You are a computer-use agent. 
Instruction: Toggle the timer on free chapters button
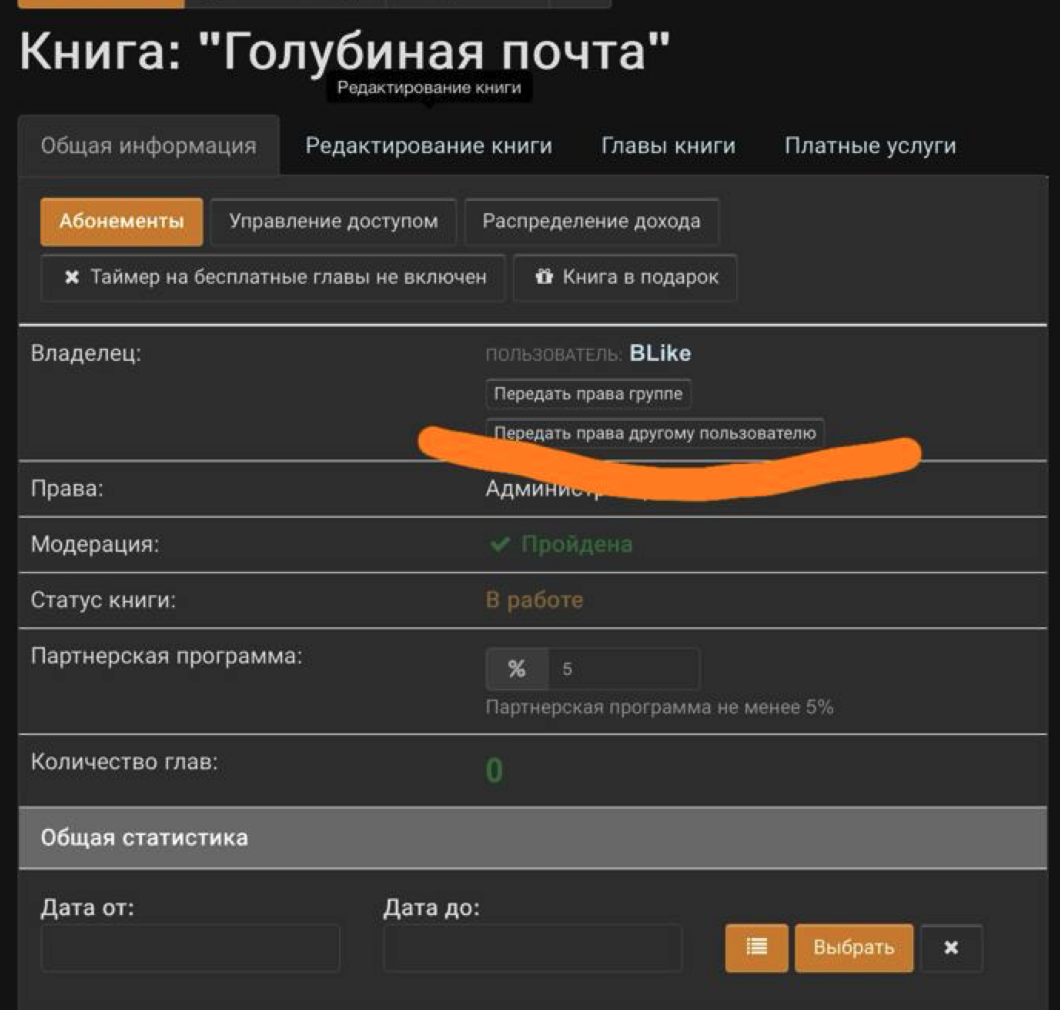(x=273, y=277)
